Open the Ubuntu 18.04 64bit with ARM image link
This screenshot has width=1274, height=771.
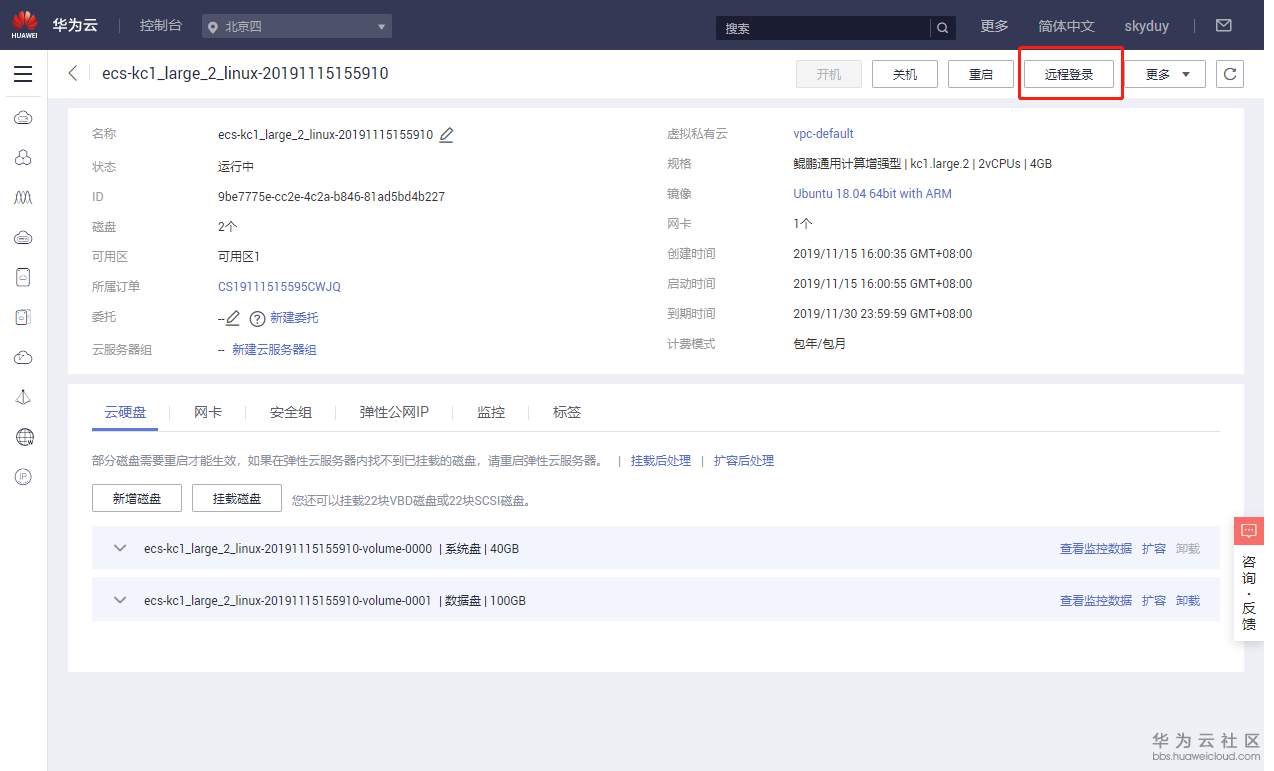pyautogui.click(x=872, y=194)
